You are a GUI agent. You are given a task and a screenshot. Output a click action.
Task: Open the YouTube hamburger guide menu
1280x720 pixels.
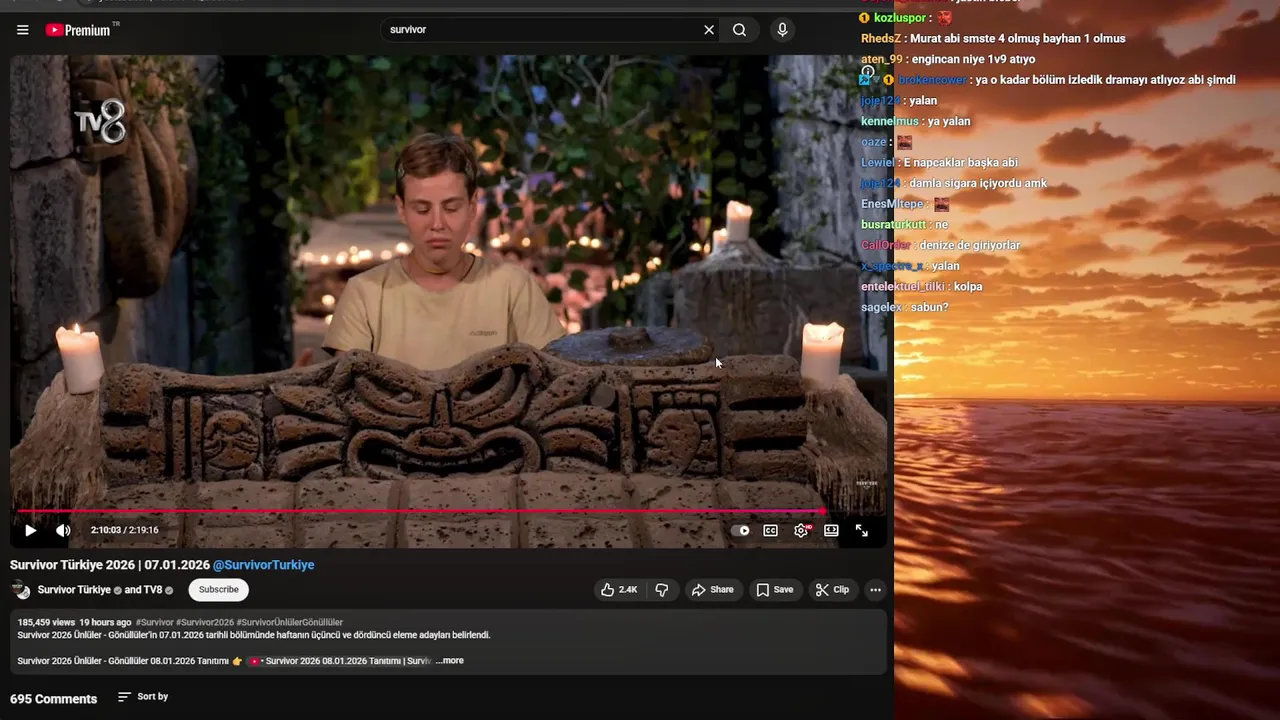coord(22,30)
